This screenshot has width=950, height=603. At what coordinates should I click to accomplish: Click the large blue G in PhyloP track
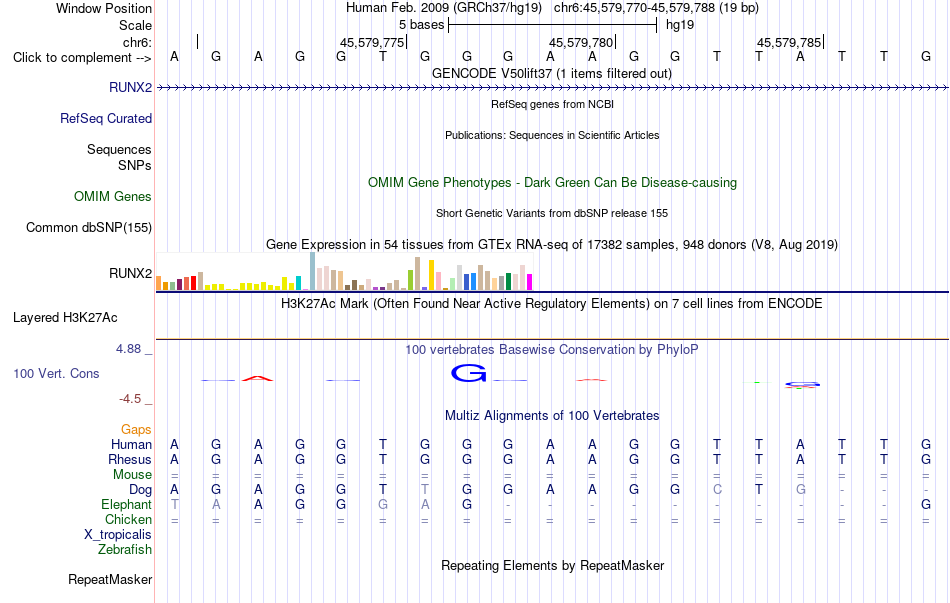468,373
